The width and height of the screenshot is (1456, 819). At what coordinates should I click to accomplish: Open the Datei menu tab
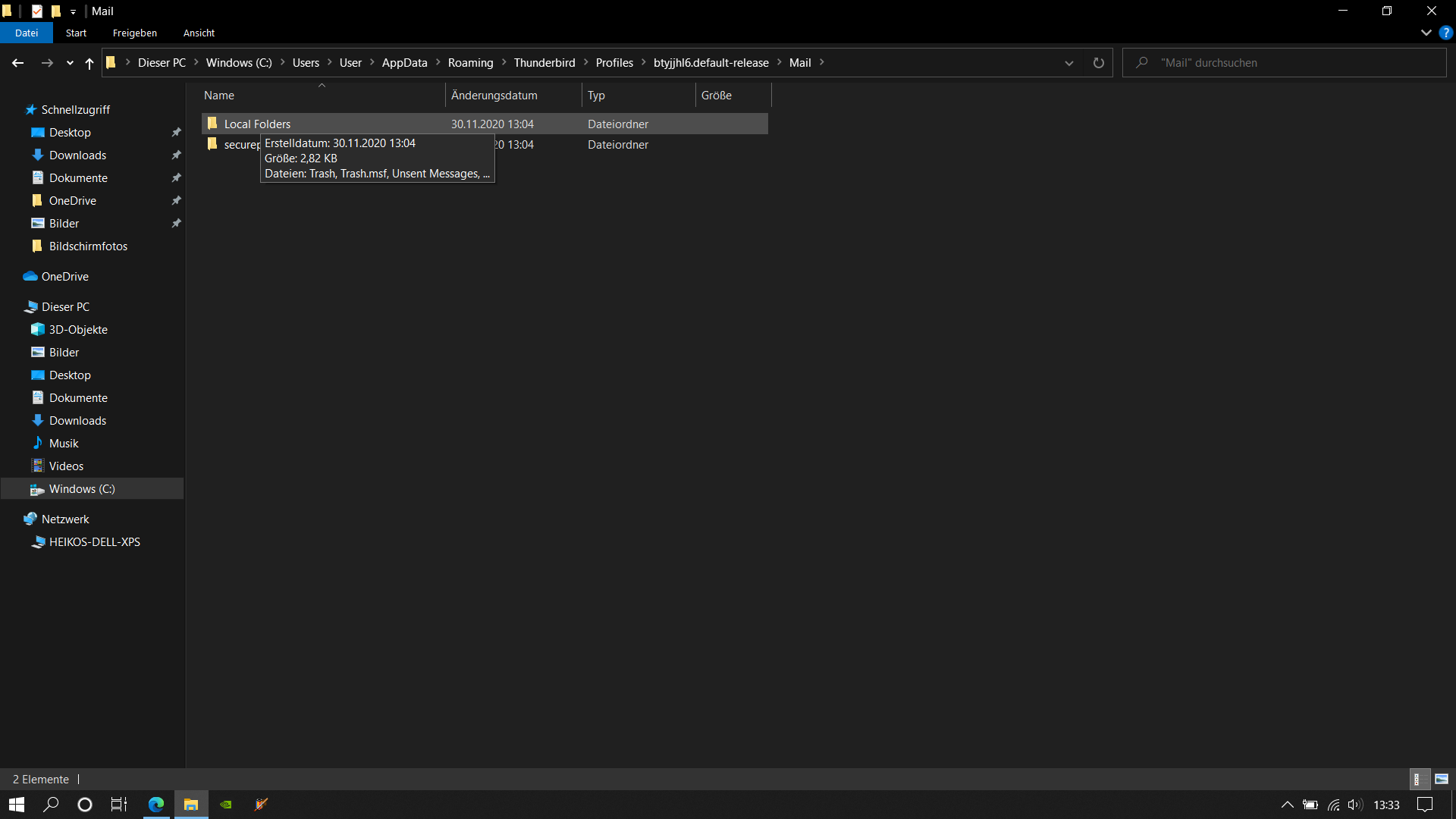point(27,33)
